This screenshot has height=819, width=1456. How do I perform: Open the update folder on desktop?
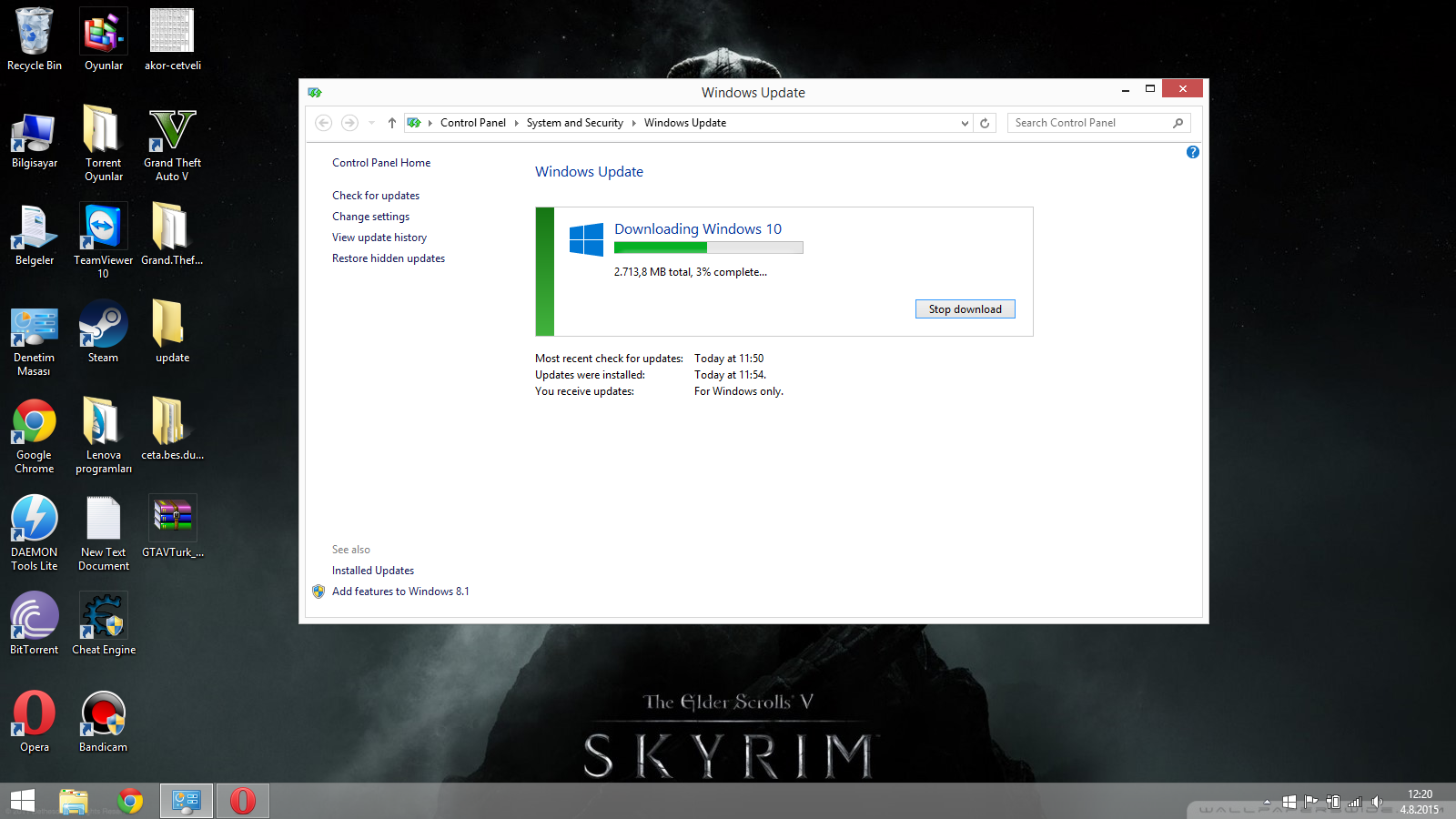pos(173,331)
